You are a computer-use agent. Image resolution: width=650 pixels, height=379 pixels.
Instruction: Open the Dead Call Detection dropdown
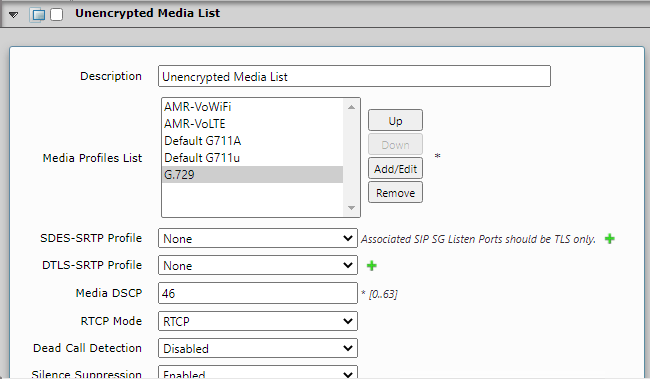[x=257, y=348]
